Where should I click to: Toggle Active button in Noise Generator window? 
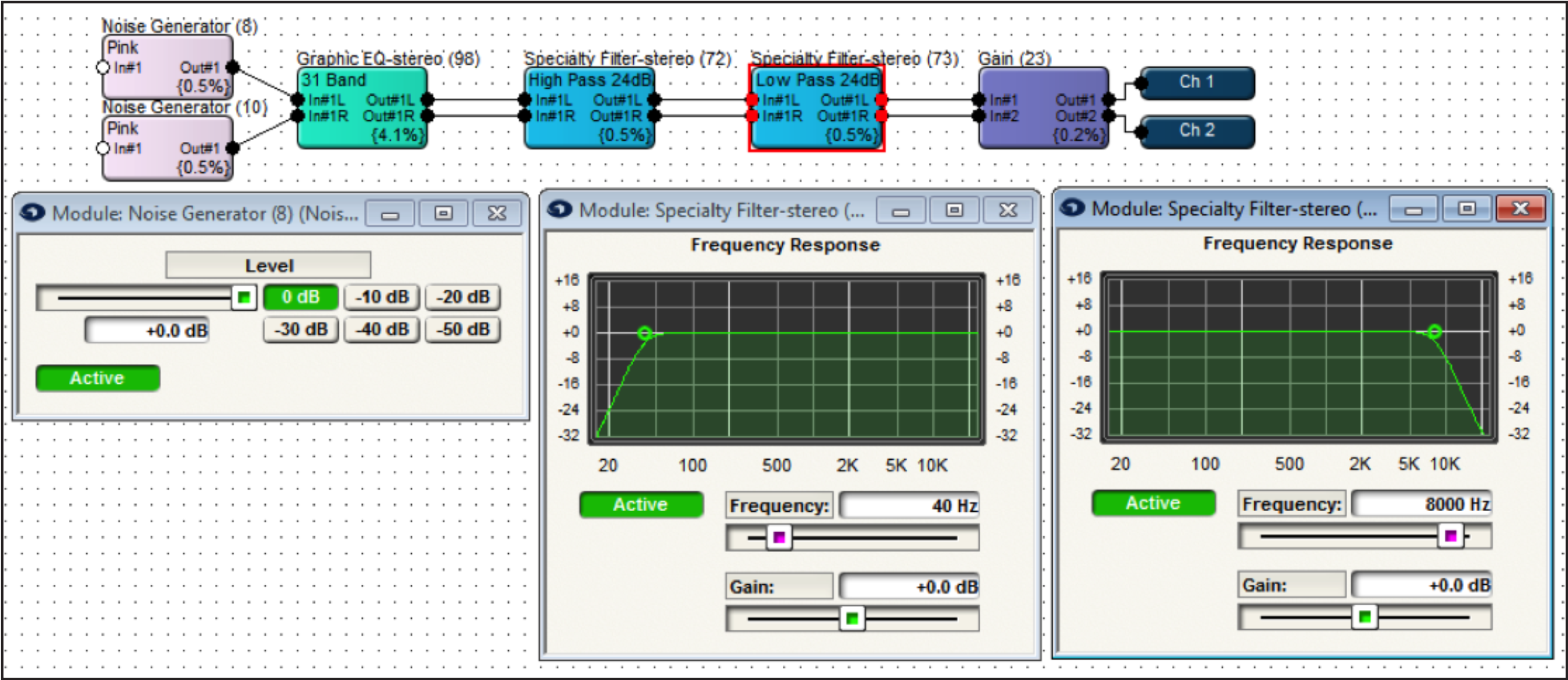(x=98, y=378)
